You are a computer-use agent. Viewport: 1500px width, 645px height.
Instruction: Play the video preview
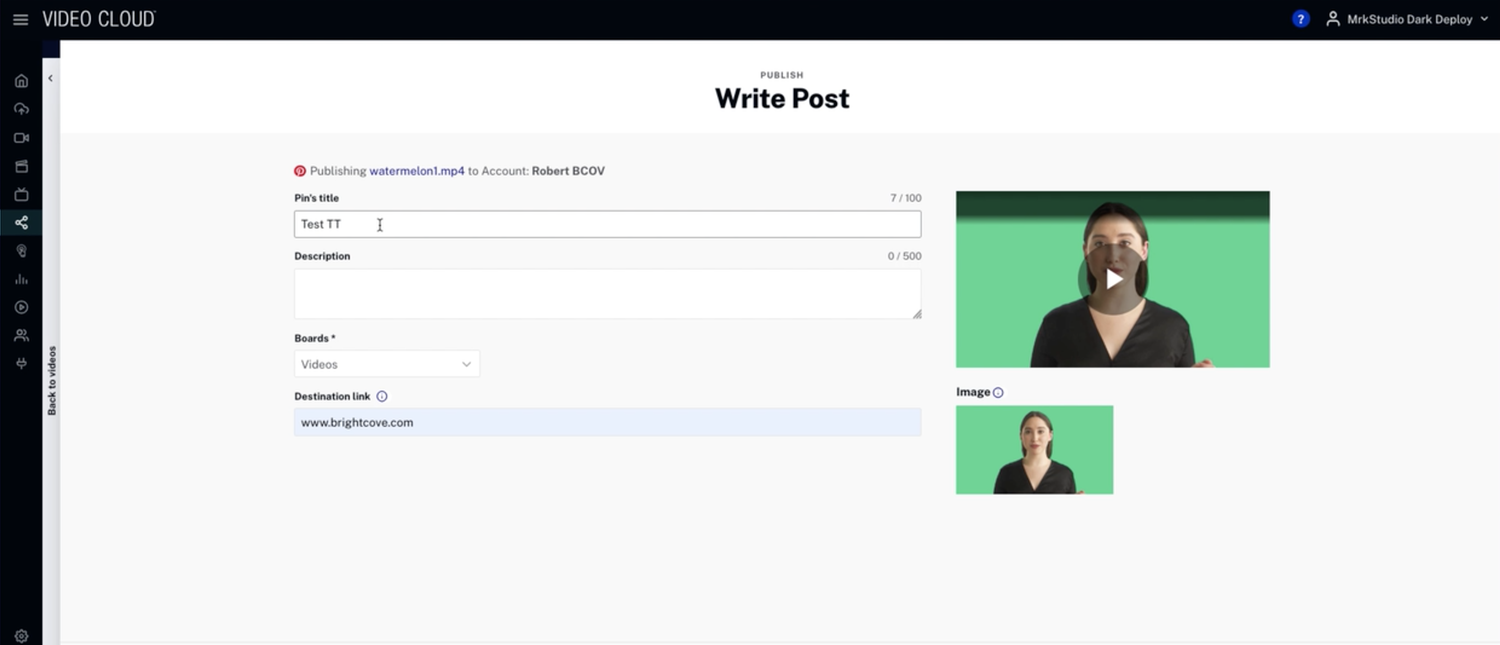coord(1113,279)
